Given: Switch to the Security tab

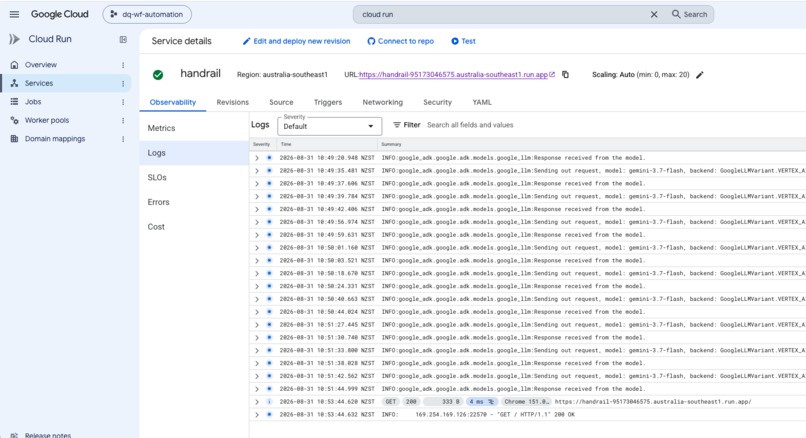Looking at the screenshot, I should click(437, 102).
